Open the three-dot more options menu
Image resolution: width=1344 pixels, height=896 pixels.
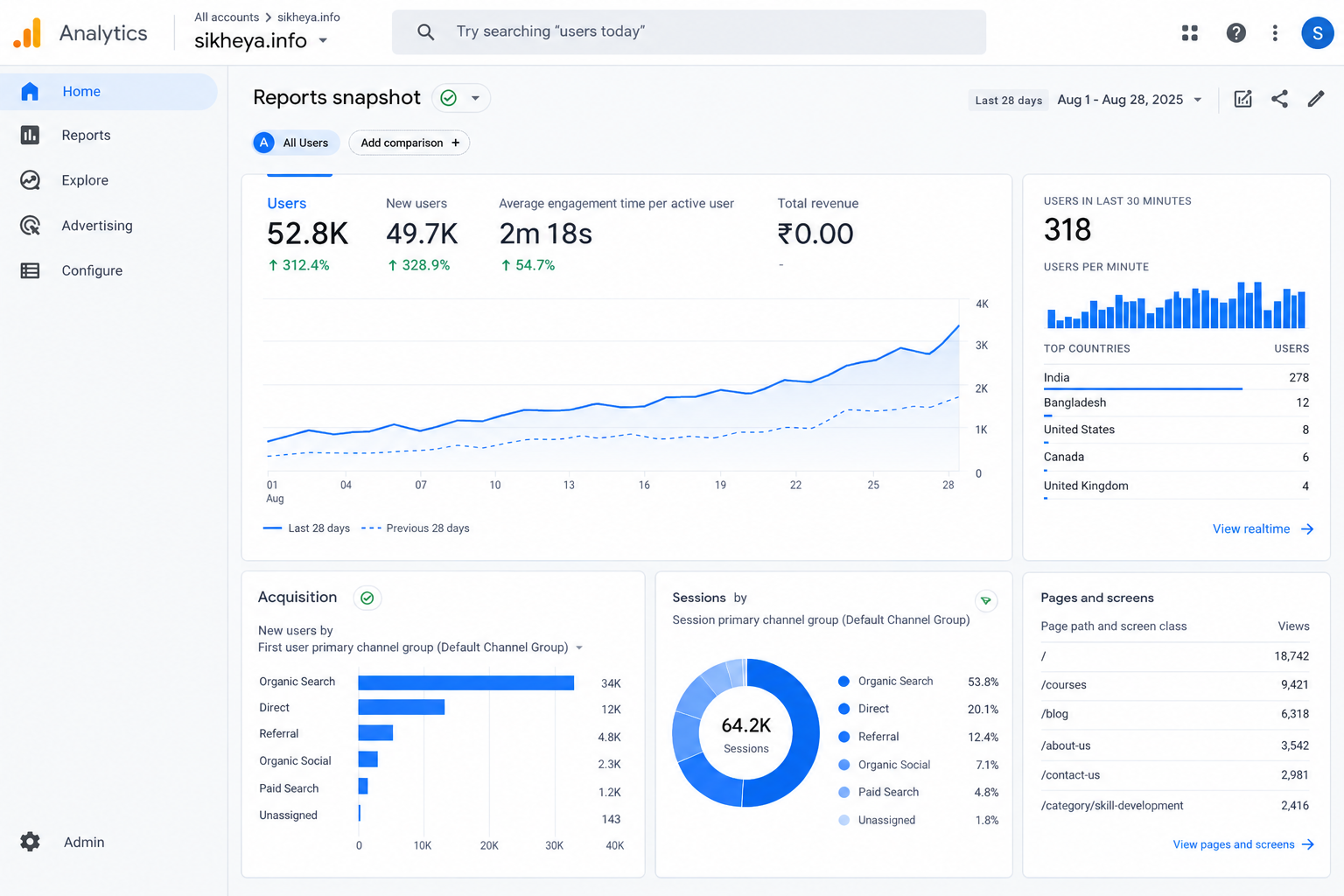pyautogui.click(x=1275, y=33)
